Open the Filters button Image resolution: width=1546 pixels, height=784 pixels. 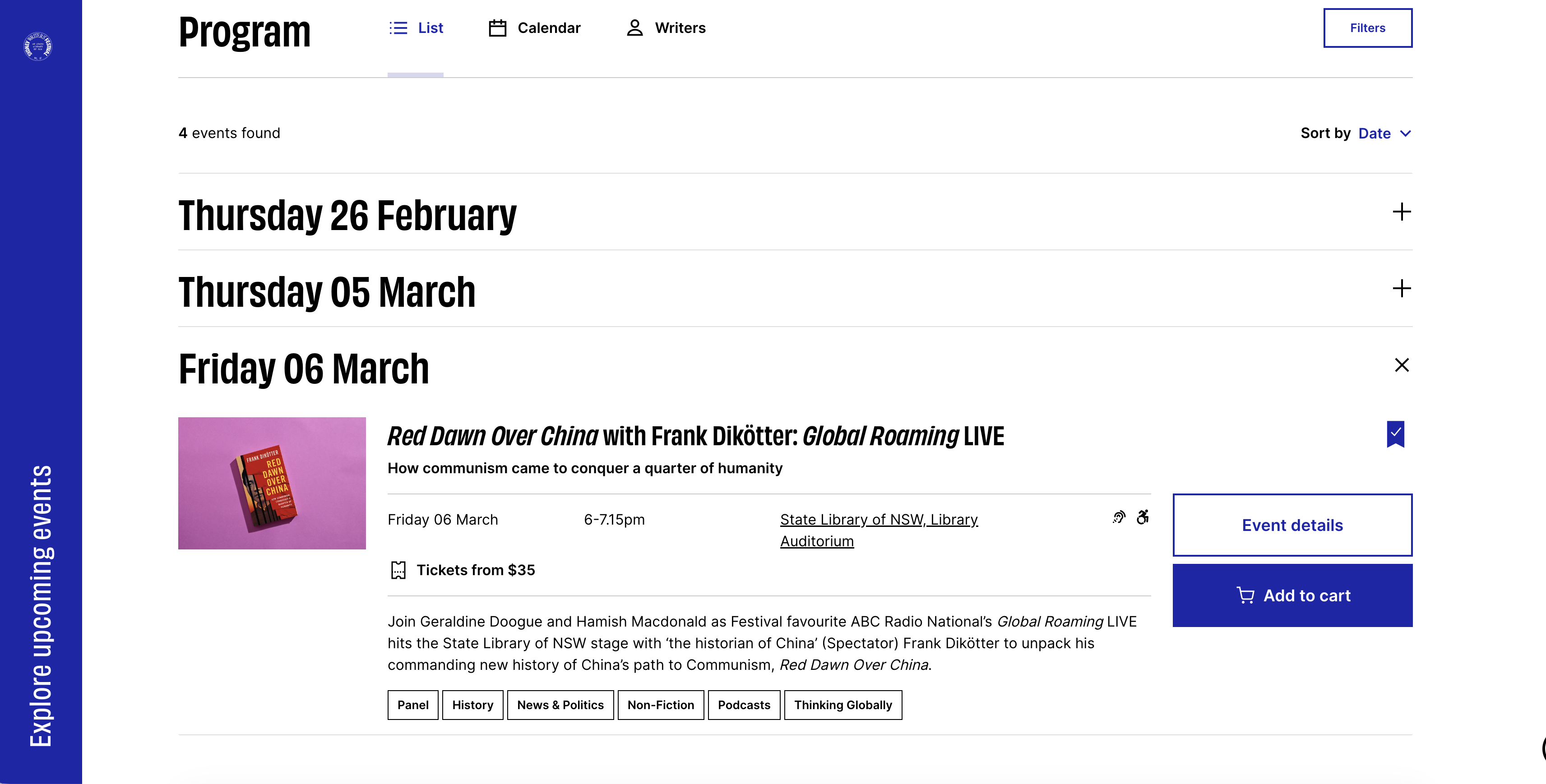click(1367, 28)
